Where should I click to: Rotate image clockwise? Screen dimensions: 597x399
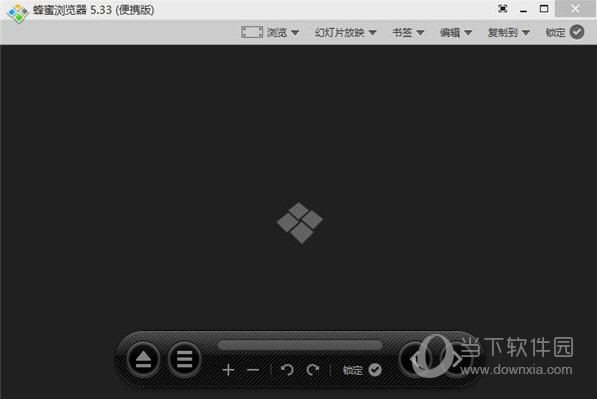coord(313,370)
